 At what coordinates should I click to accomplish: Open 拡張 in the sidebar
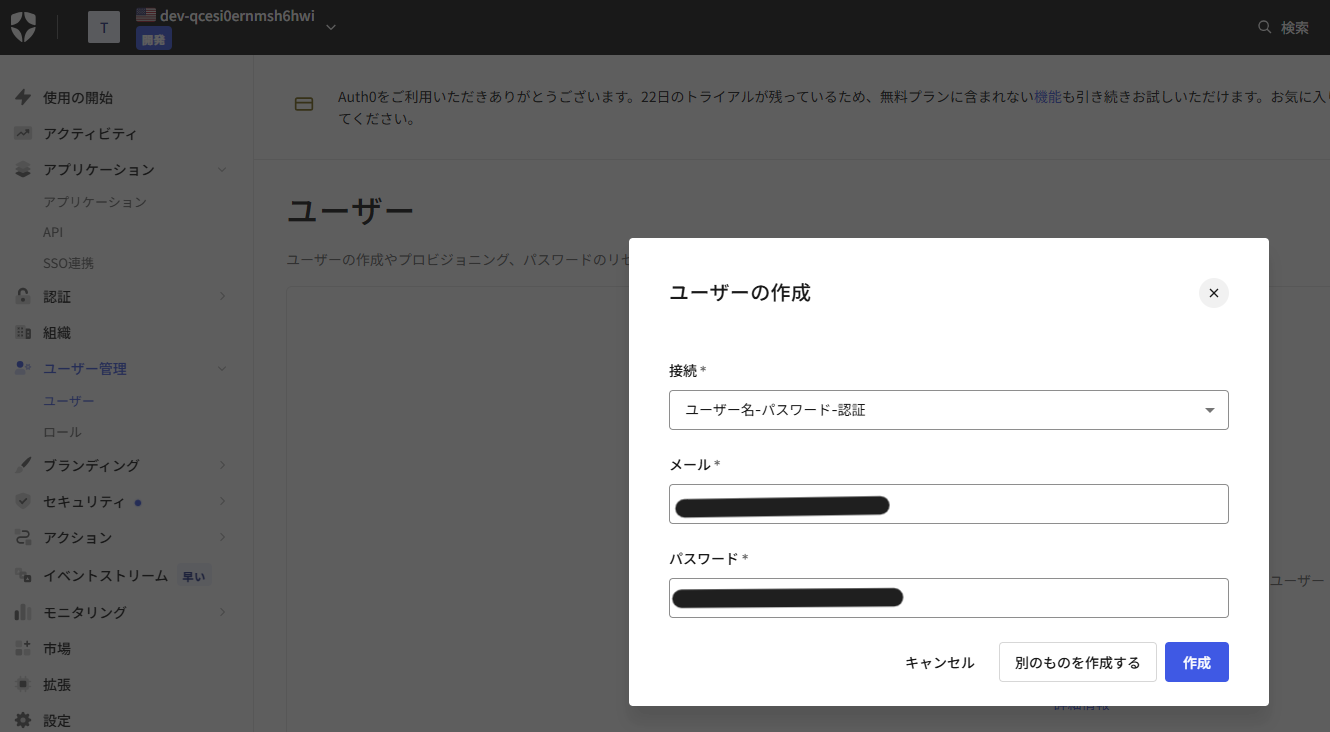click(x=57, y=684)
